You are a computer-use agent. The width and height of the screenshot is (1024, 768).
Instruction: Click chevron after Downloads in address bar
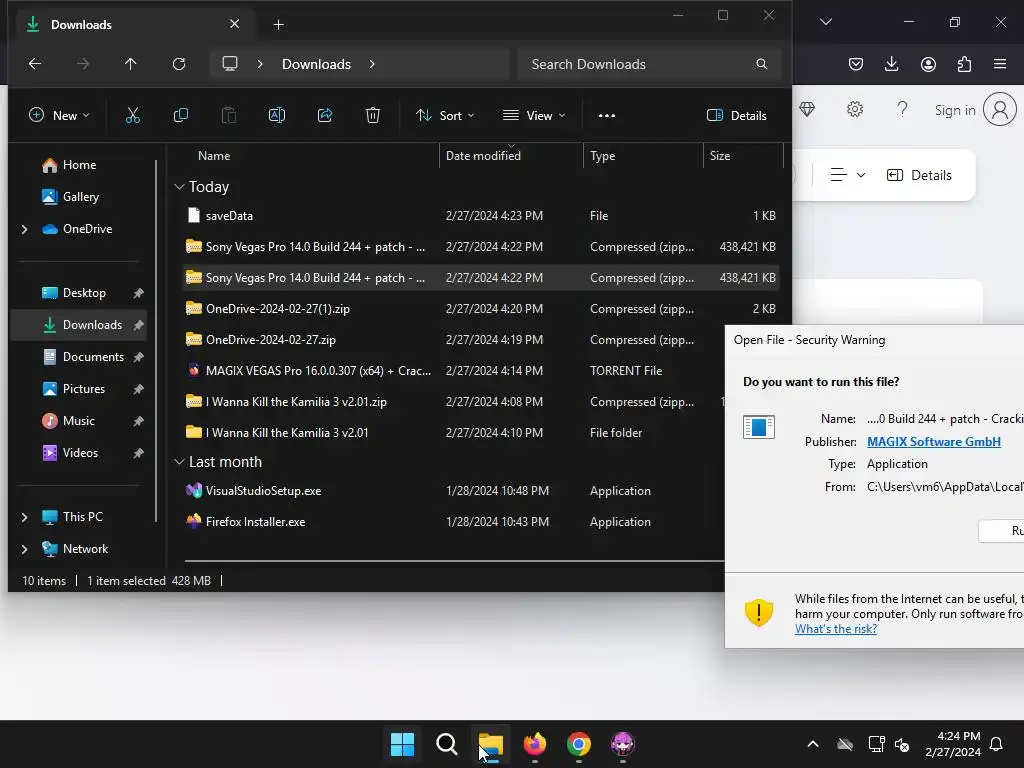pyautogui.click(x=372, y=64)
